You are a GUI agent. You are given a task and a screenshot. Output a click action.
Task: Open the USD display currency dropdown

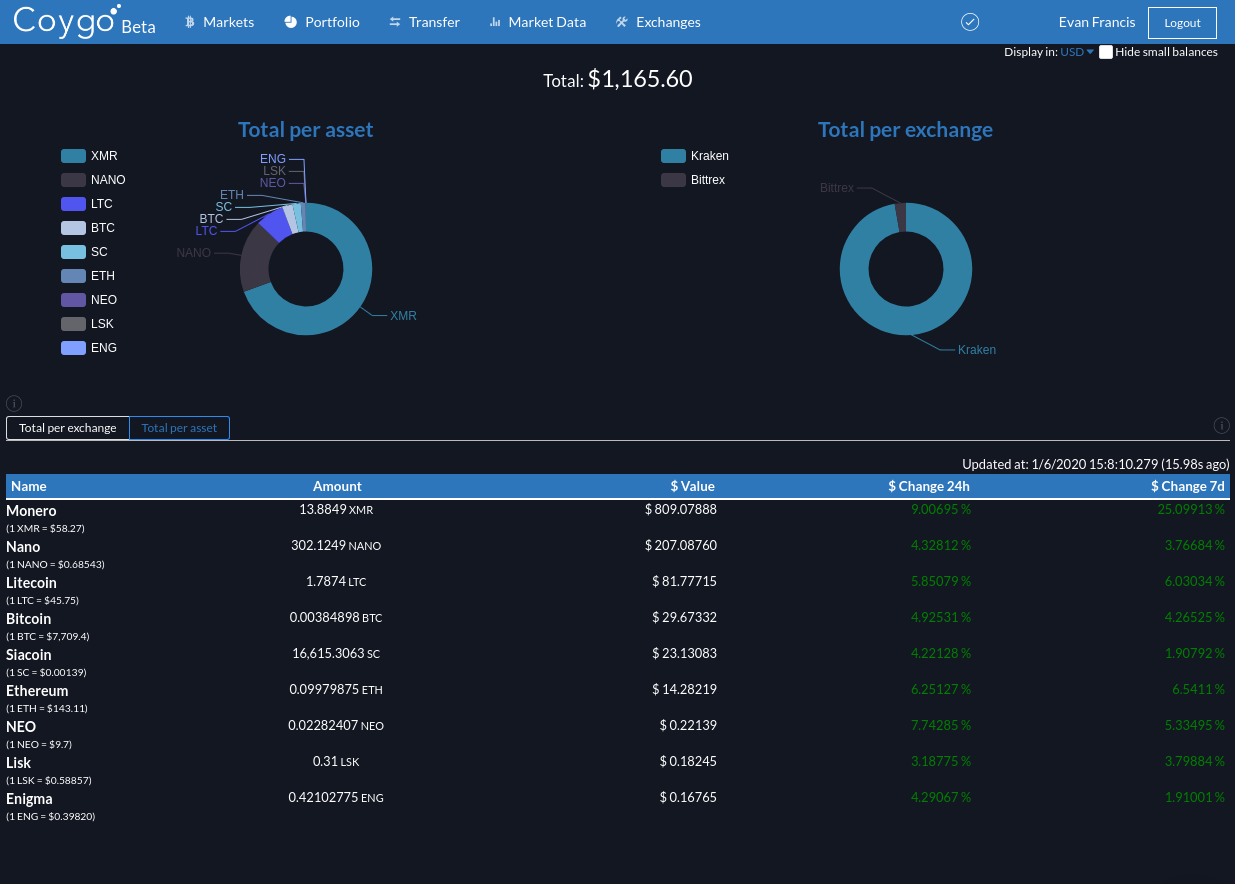pos(1077,52)
